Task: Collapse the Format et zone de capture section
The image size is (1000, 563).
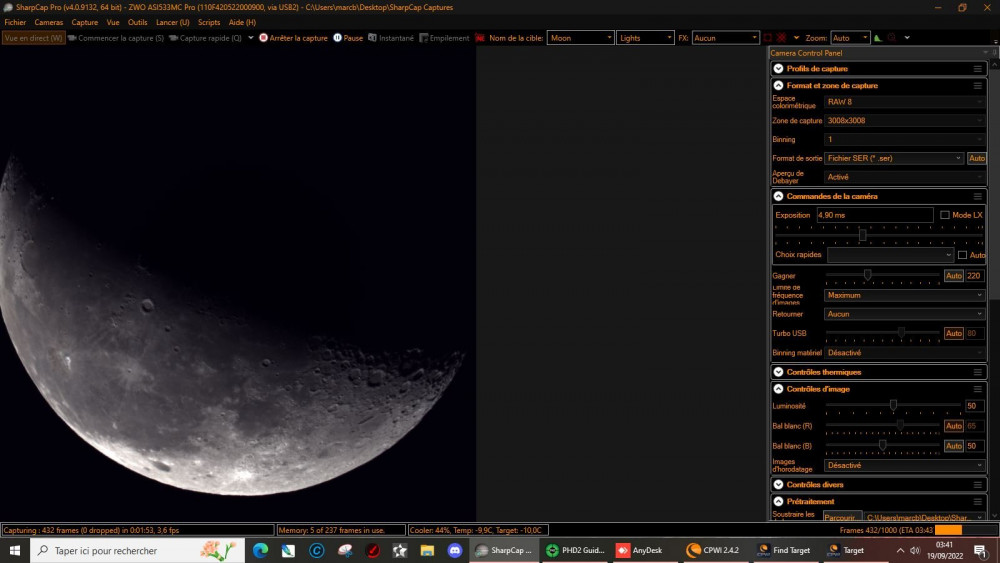Action: point(778,85)
